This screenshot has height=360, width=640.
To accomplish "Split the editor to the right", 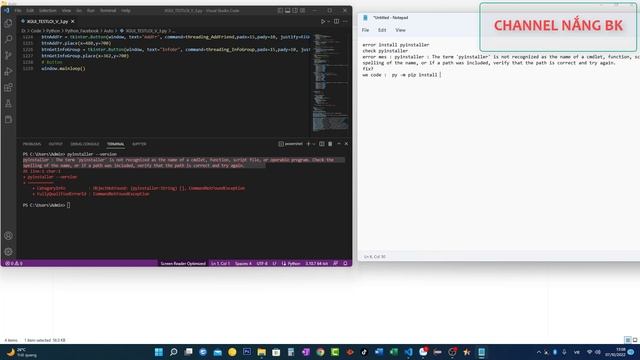I will (336, 21).
